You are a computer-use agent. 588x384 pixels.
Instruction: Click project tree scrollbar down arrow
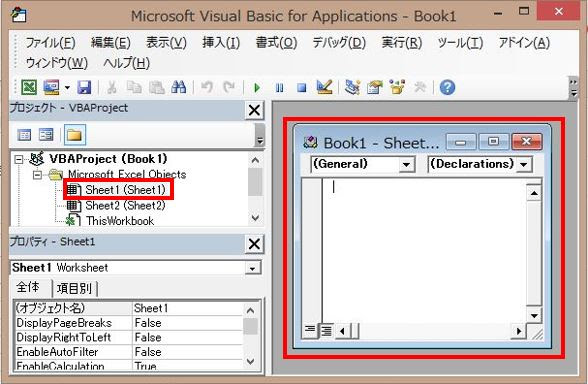pyautogui.click(x=255, y=218)
